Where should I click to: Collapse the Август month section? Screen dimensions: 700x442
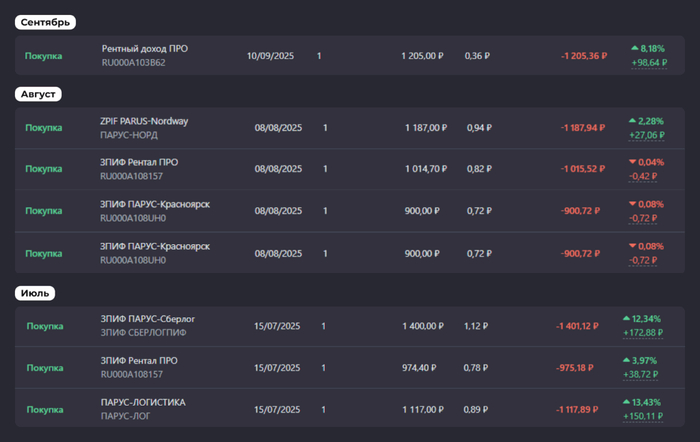pos(40,93)
